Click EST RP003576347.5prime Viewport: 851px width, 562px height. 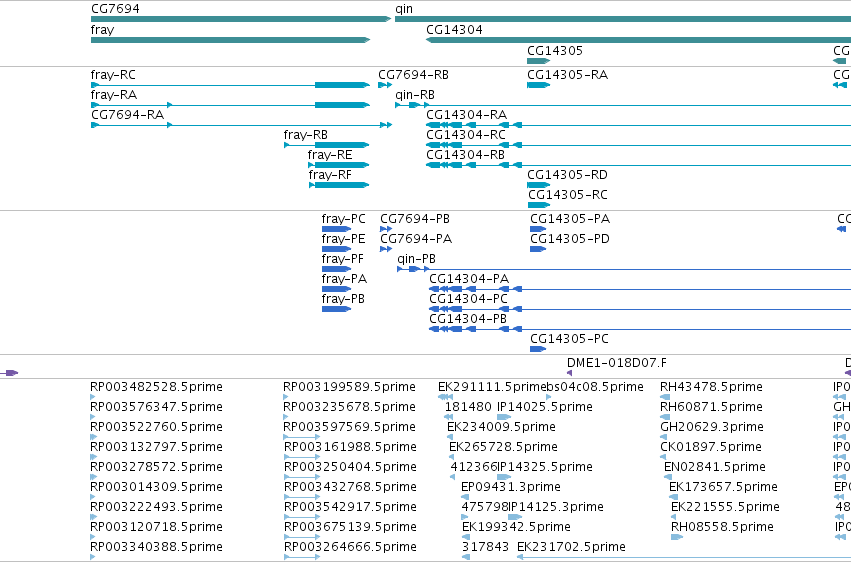pyautogui.click(x=156, y=407)
